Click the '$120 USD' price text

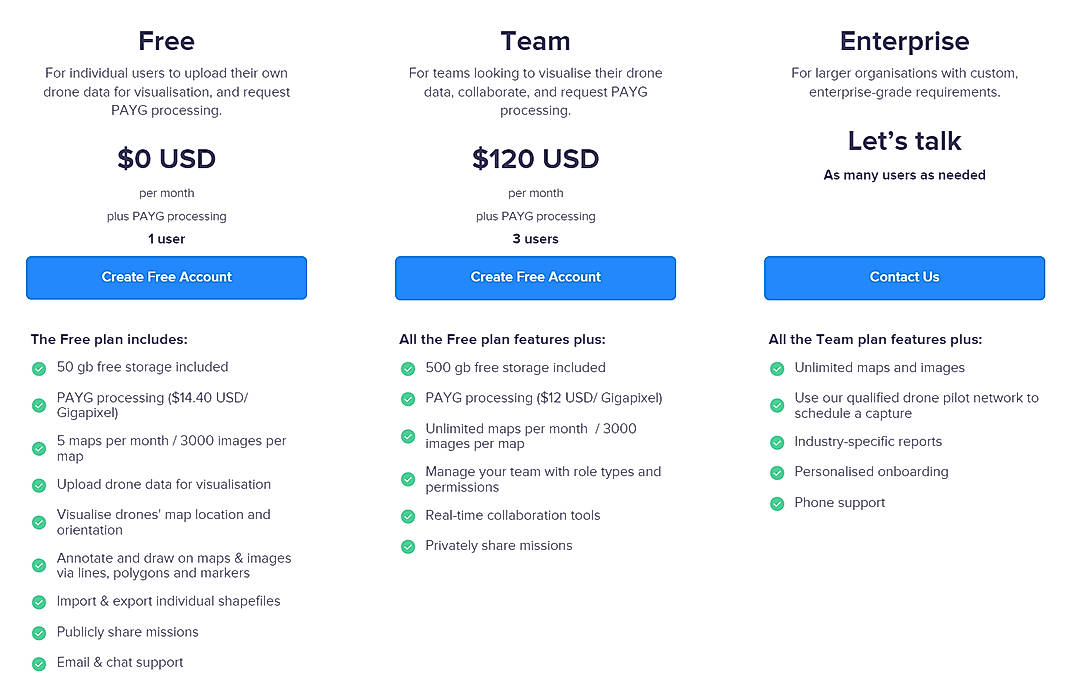click(x=535, y=158)
